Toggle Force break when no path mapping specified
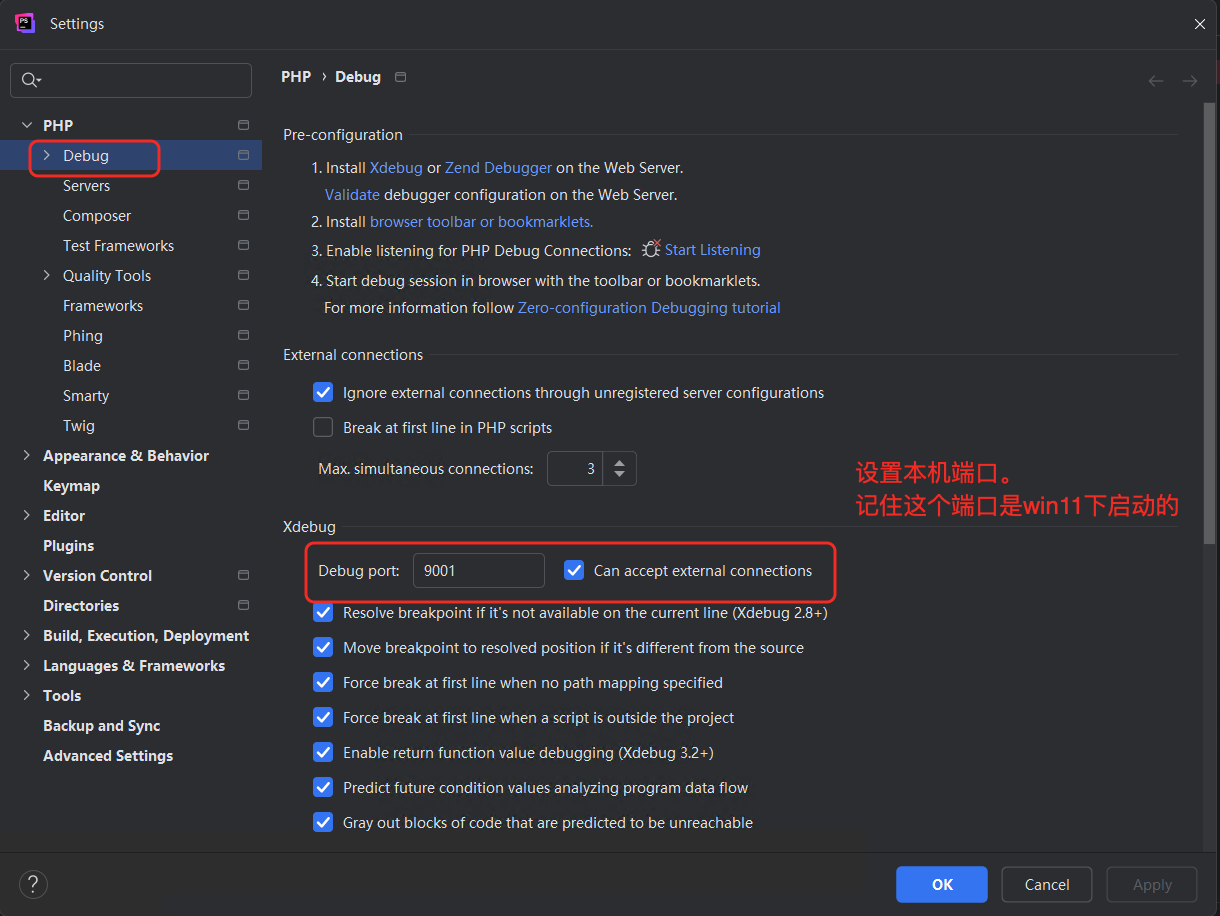This screenshot has width=1220, height=916. 323,682
